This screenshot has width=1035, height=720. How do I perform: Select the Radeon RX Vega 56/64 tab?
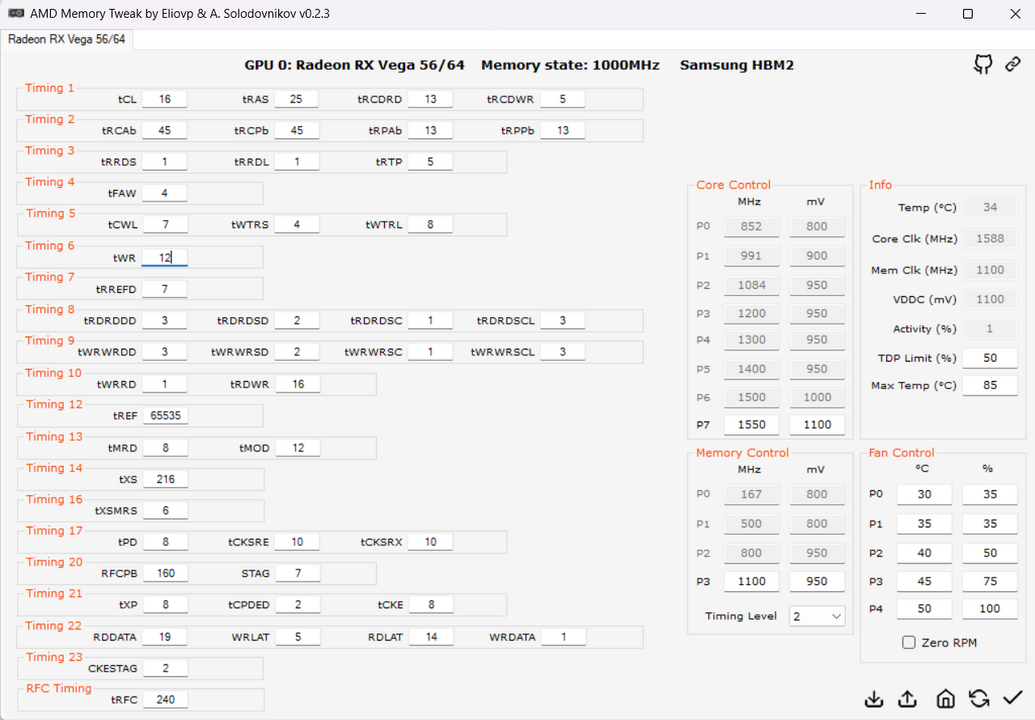(x=66, y=39)
